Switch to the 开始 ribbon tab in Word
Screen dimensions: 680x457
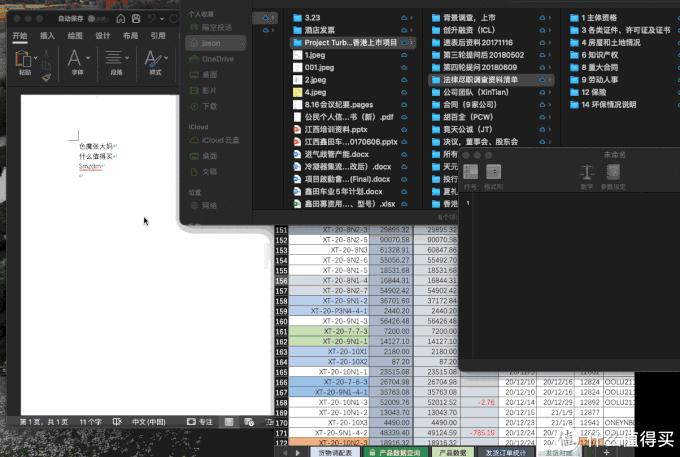[x=20, y=36]
